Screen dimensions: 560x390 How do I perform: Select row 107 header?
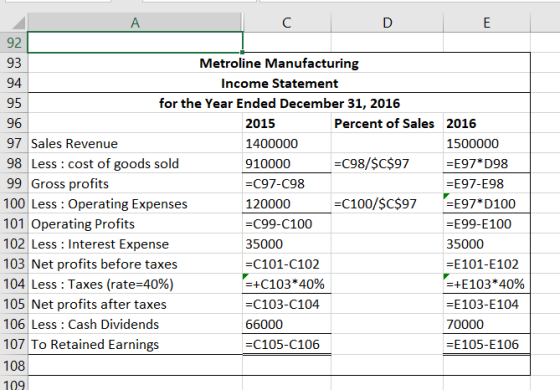point(14,345)
